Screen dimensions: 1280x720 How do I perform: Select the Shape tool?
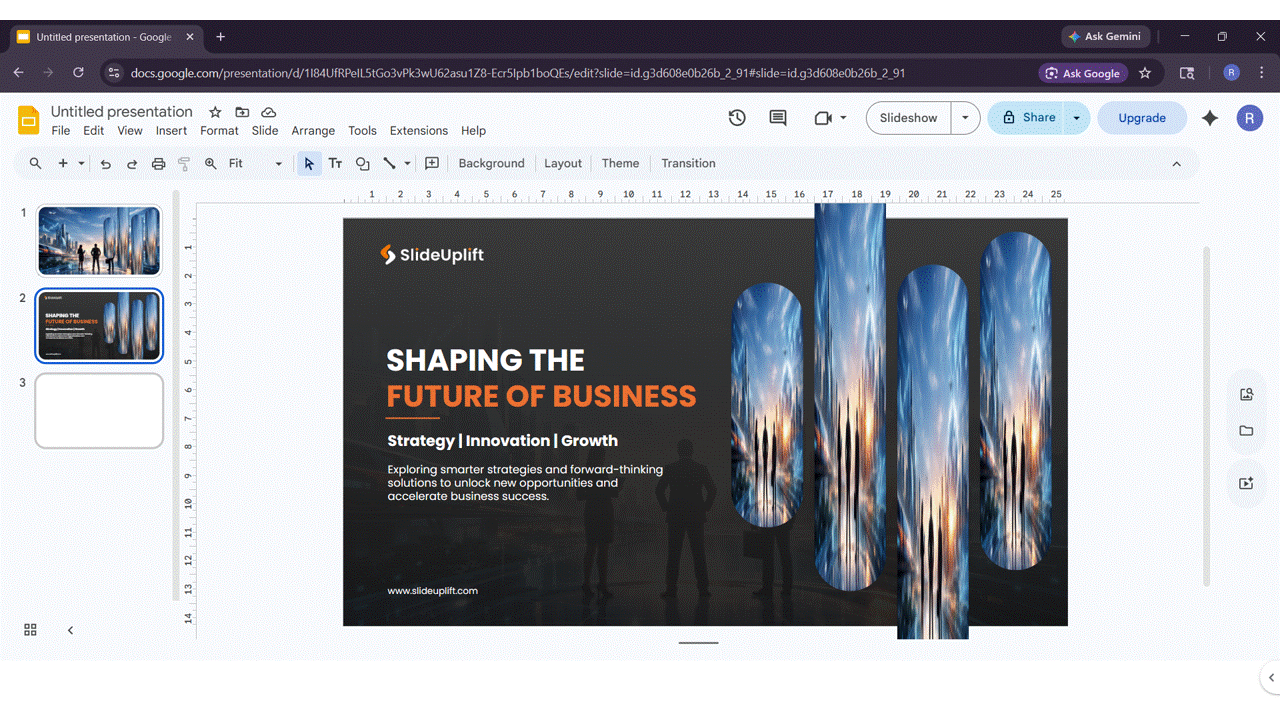362,163
